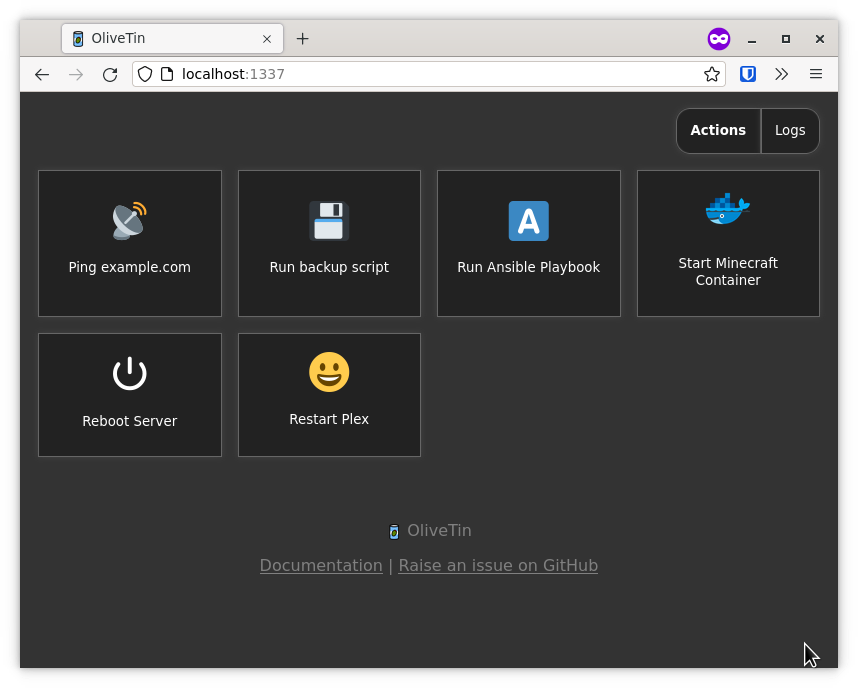Close the OliveTin browser tab

267,39
